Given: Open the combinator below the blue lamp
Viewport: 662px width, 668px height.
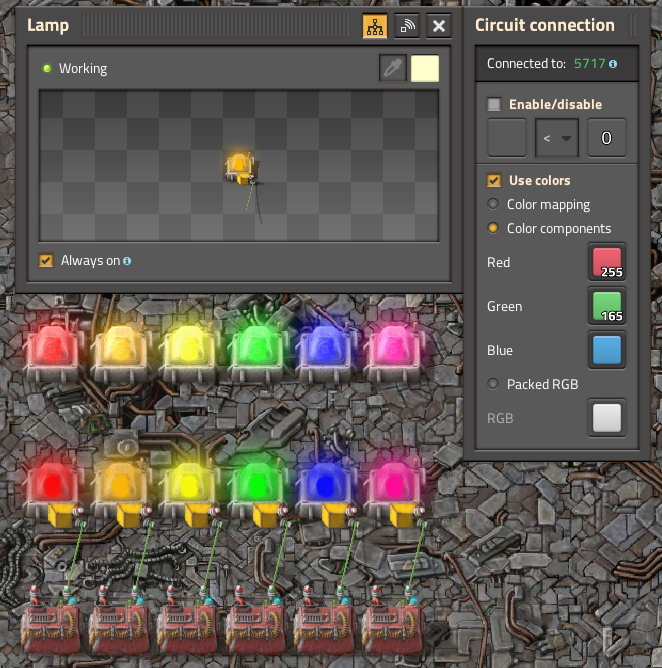Looking at the screenshot, I should pos(324,625).
